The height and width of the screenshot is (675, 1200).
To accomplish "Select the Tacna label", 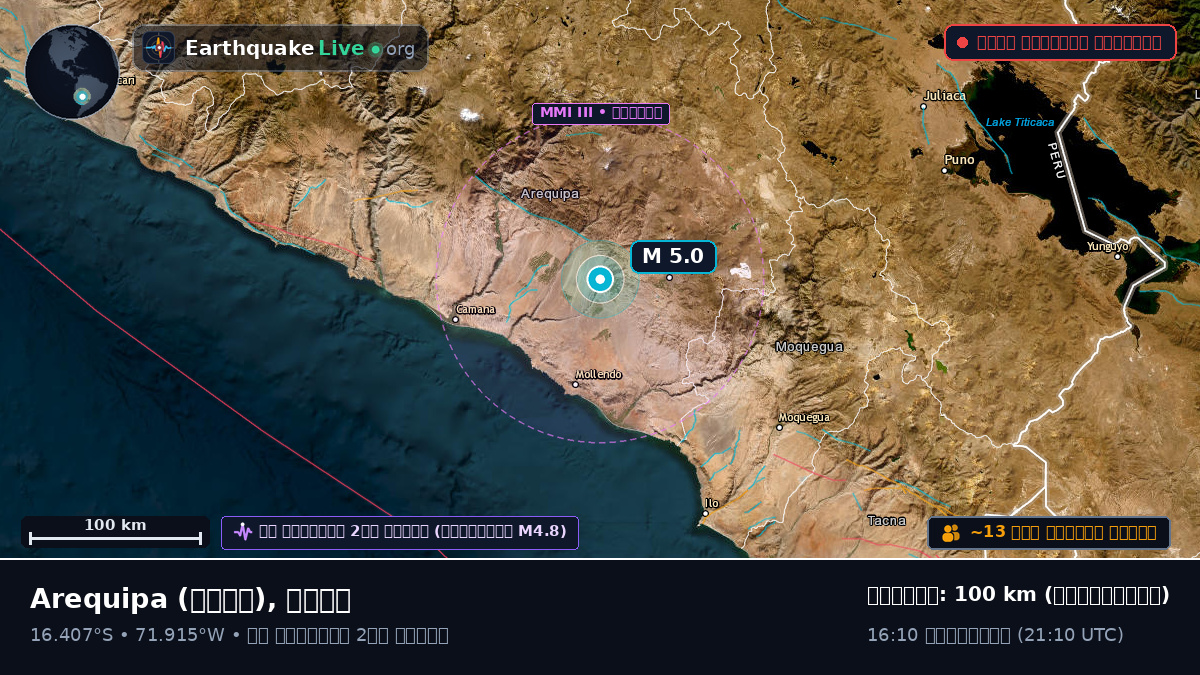I will tap(886, 521).
